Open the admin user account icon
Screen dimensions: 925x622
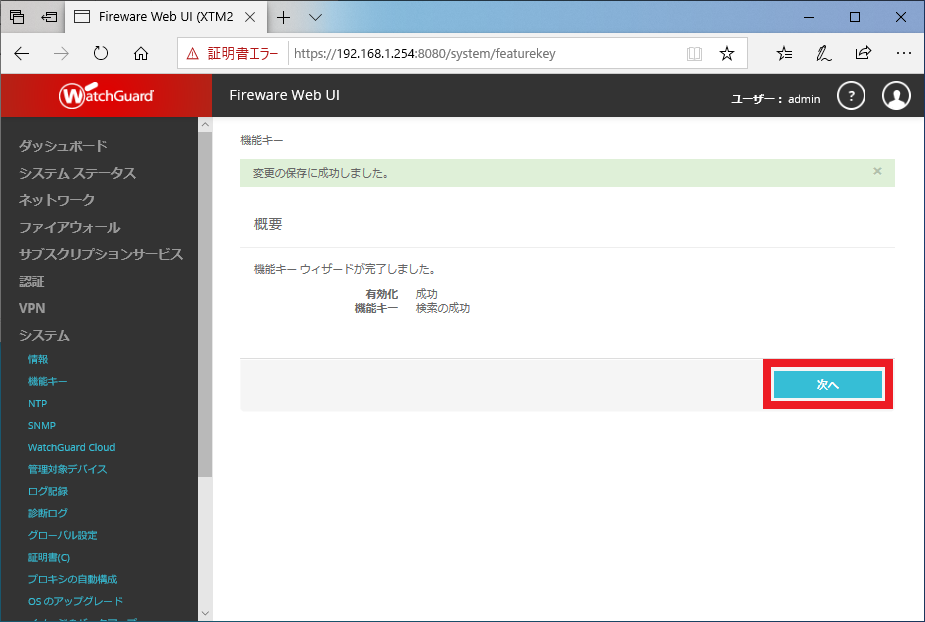[x=896, y=96]
